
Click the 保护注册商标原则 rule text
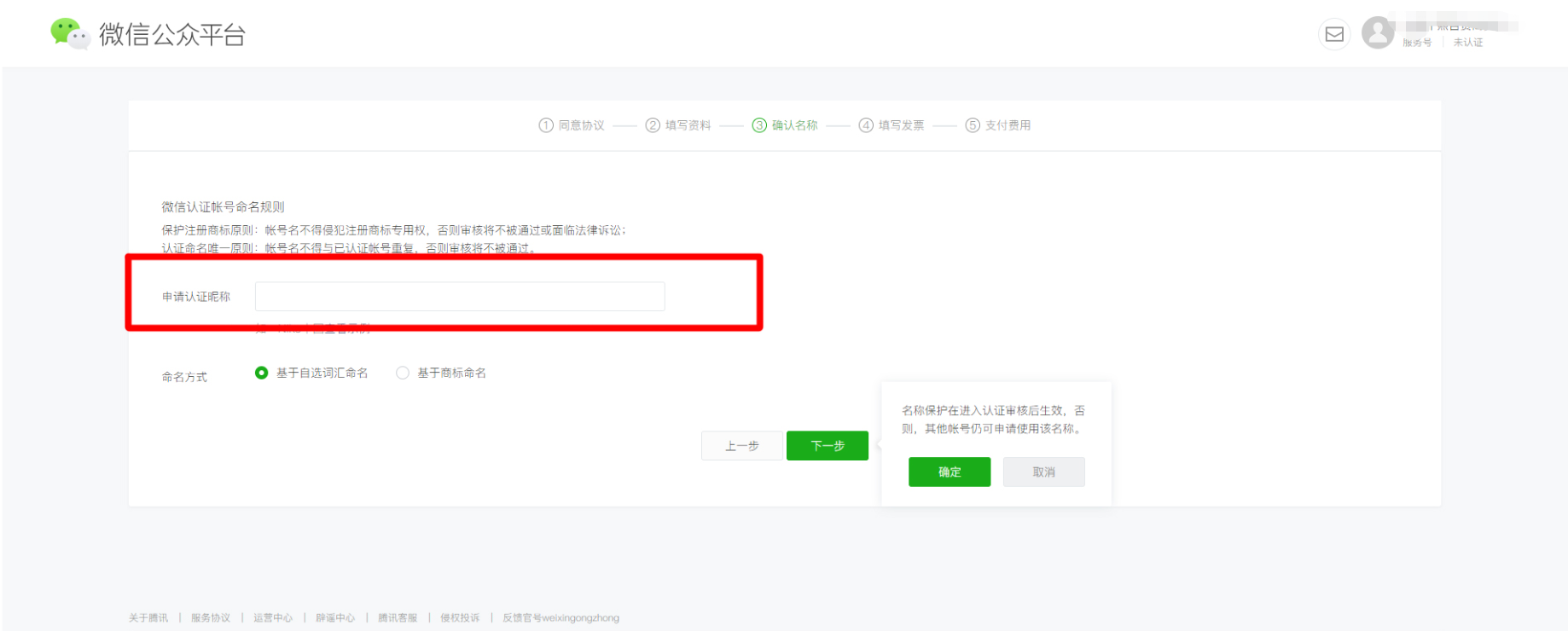coord(394,230)
